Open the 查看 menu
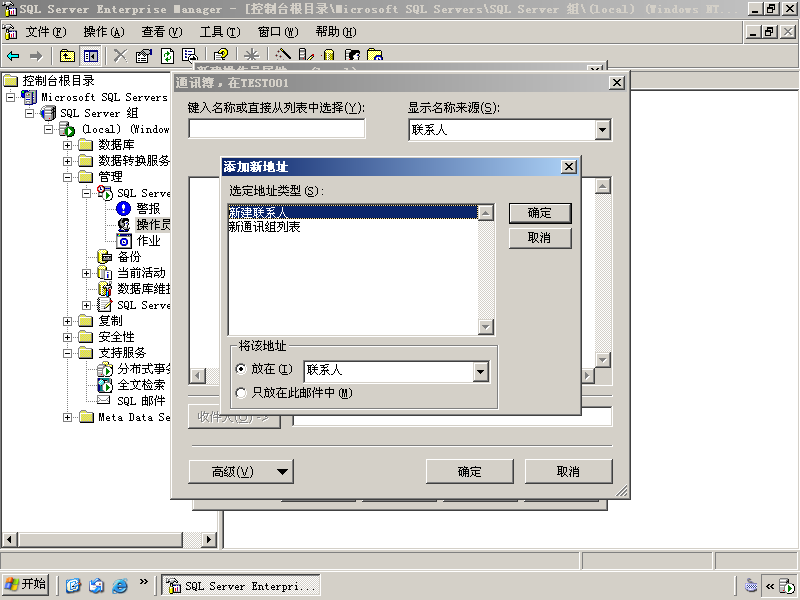Image resolution: width=800 pixels, height=600 pixels. [x=162, y=32]
